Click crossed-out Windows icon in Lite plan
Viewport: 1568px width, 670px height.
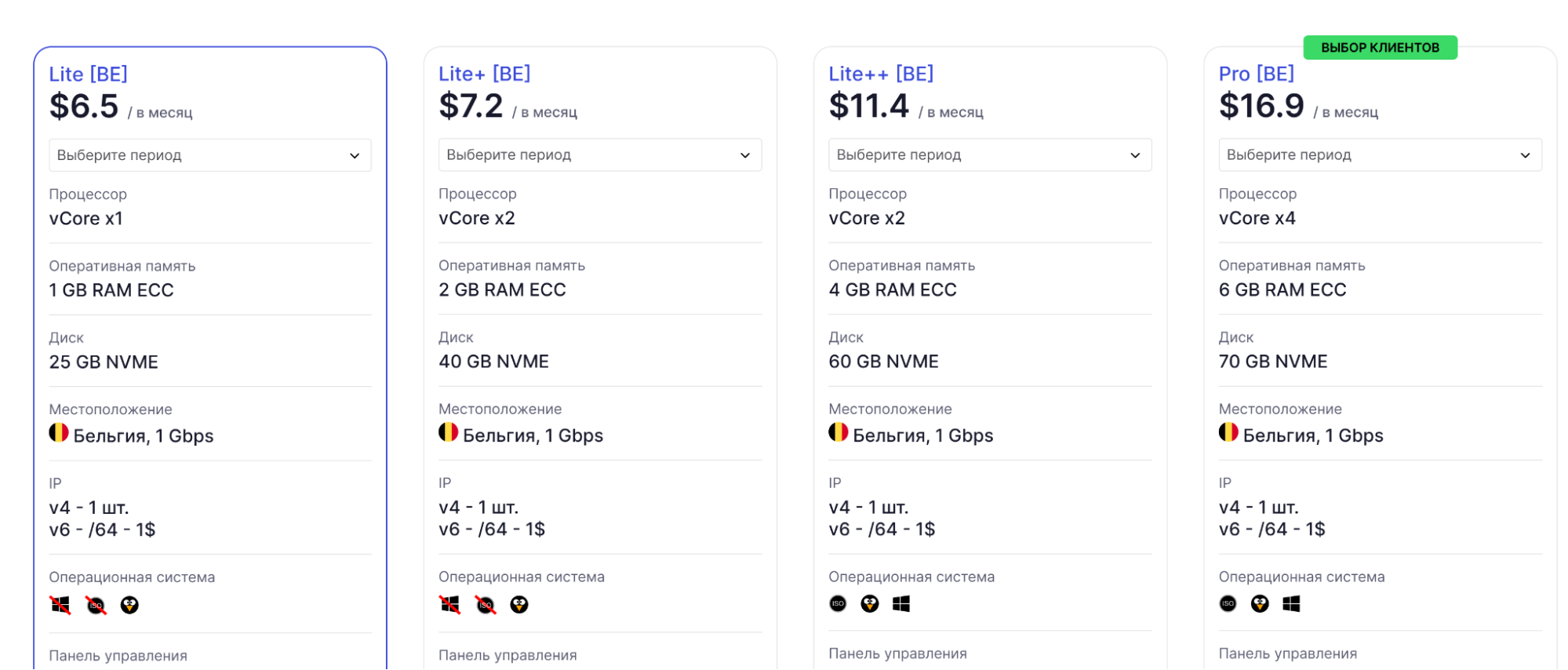60,605
